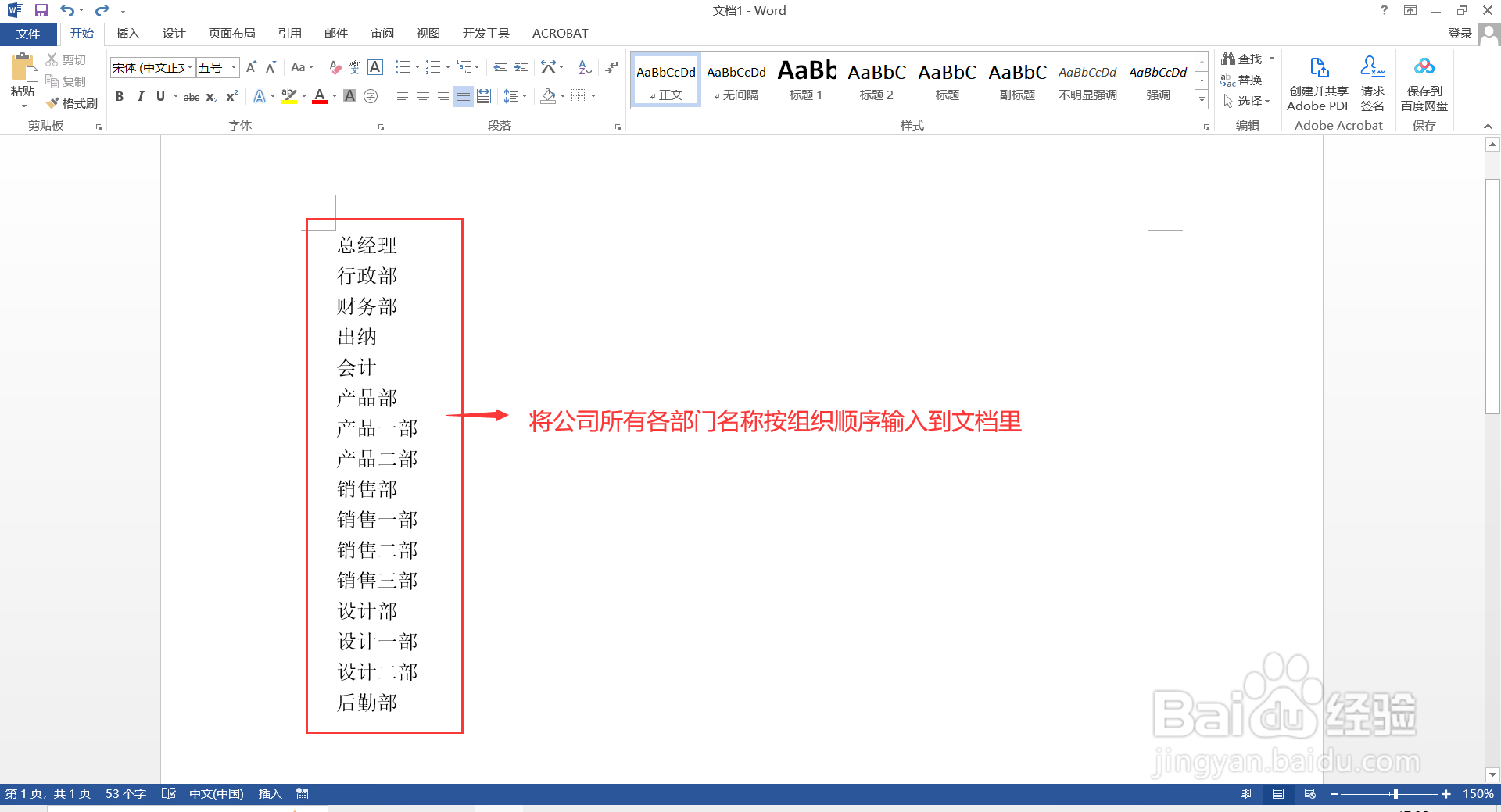1501x812 pixels.
Task: Sort the selected paragraphs
Action: [585, 67]
